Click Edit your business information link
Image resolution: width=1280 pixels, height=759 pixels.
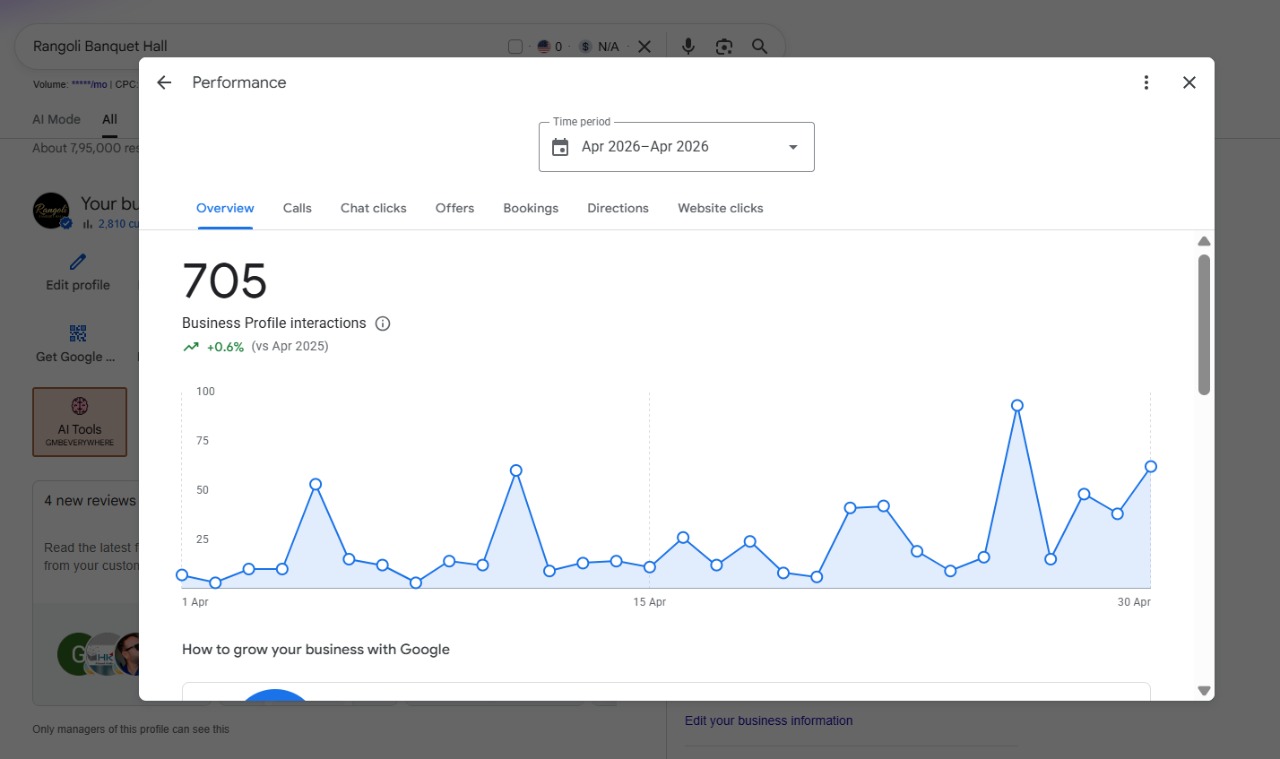[x=769, y=721]
